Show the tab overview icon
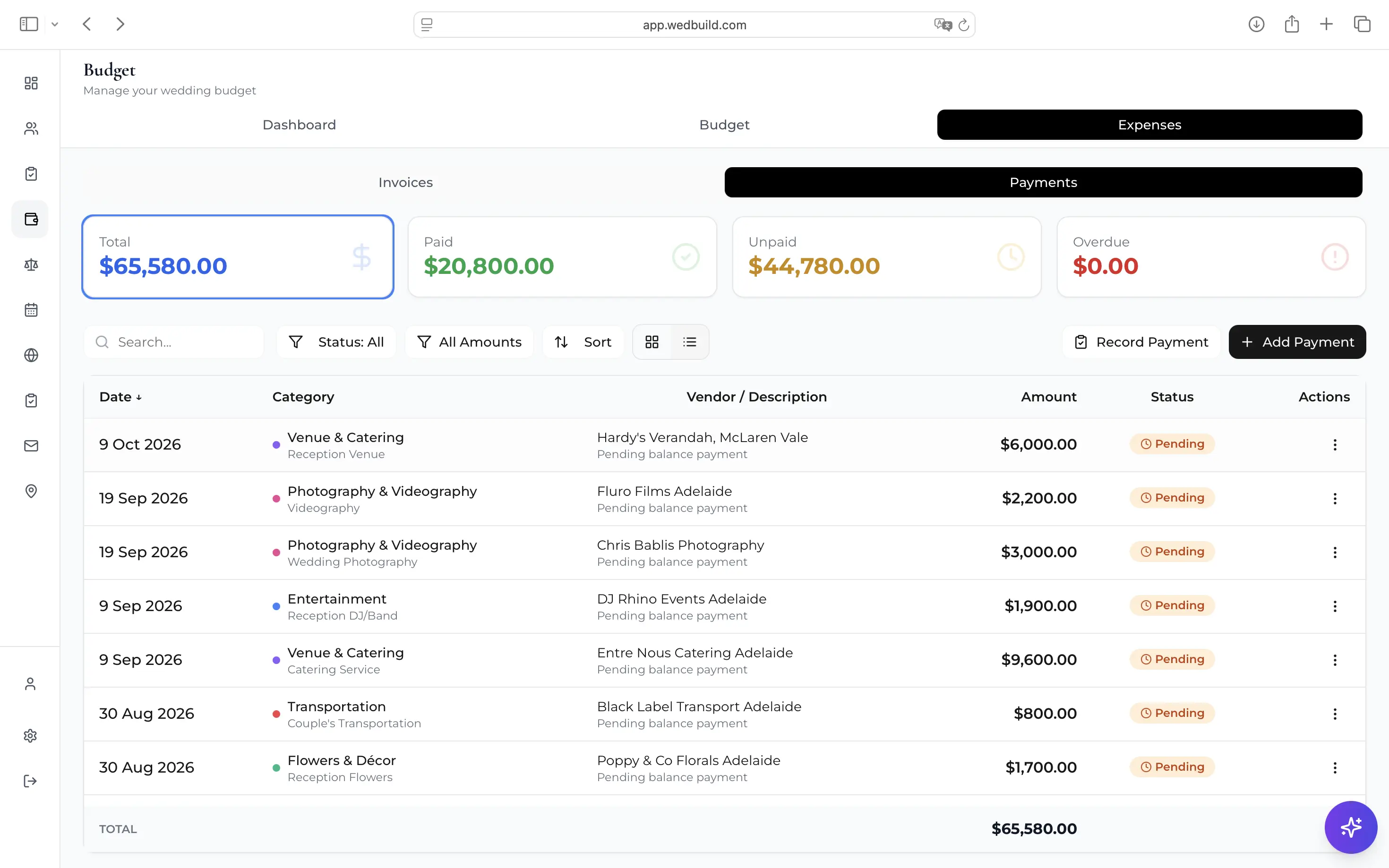Screen dimensions: 1389x868 1362,24
